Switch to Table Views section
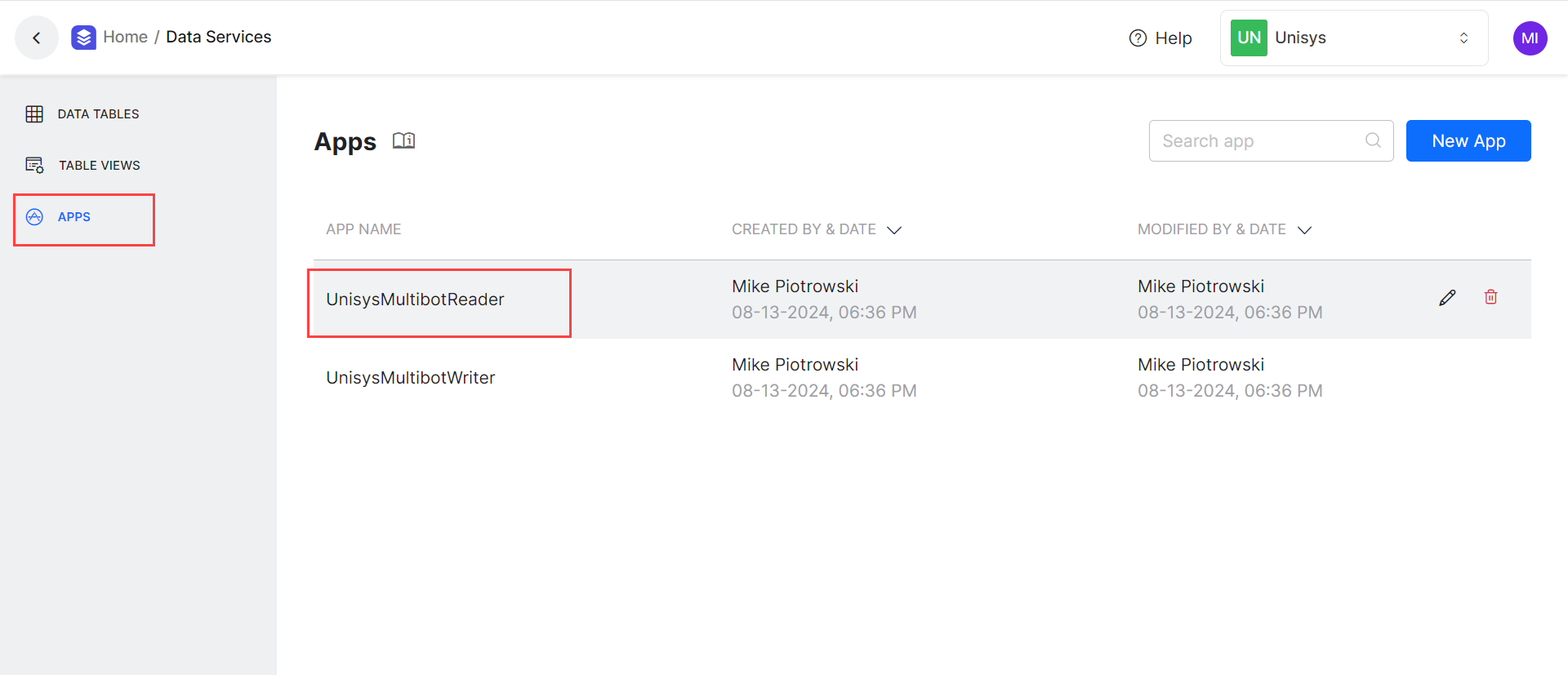This screenshot has width=1568, height=675. click(99, 166)
